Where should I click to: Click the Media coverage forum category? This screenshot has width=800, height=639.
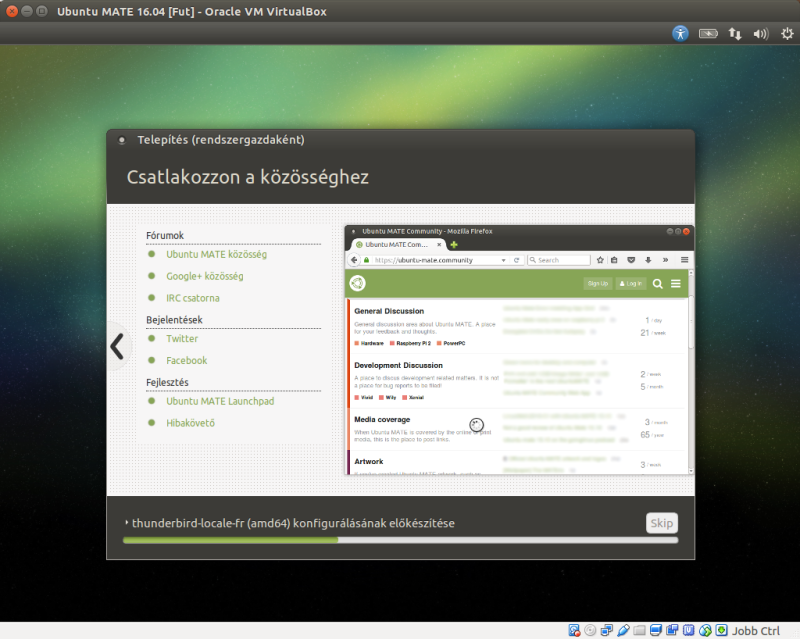[382, 420]
